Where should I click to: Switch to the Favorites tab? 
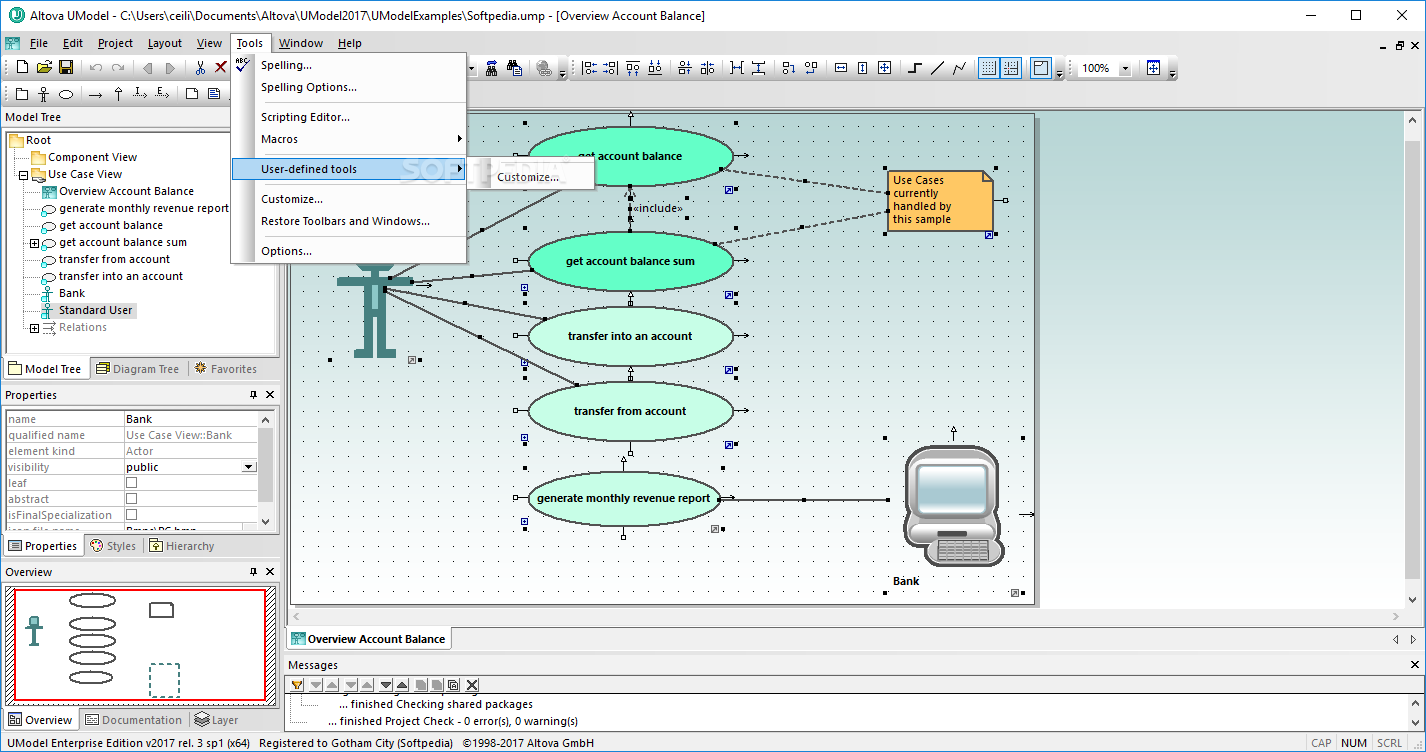click(x=225, y=369)
